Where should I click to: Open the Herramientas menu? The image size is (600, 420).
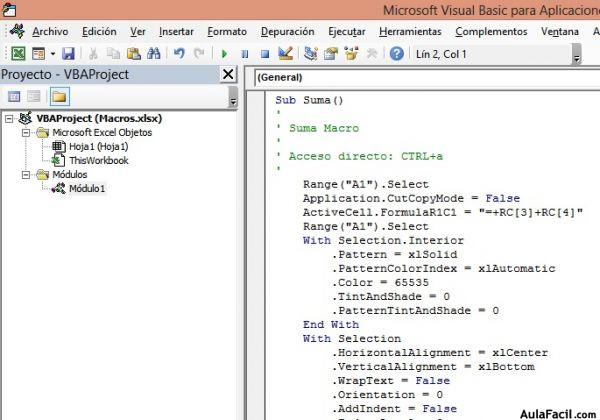tap(410, 32)
